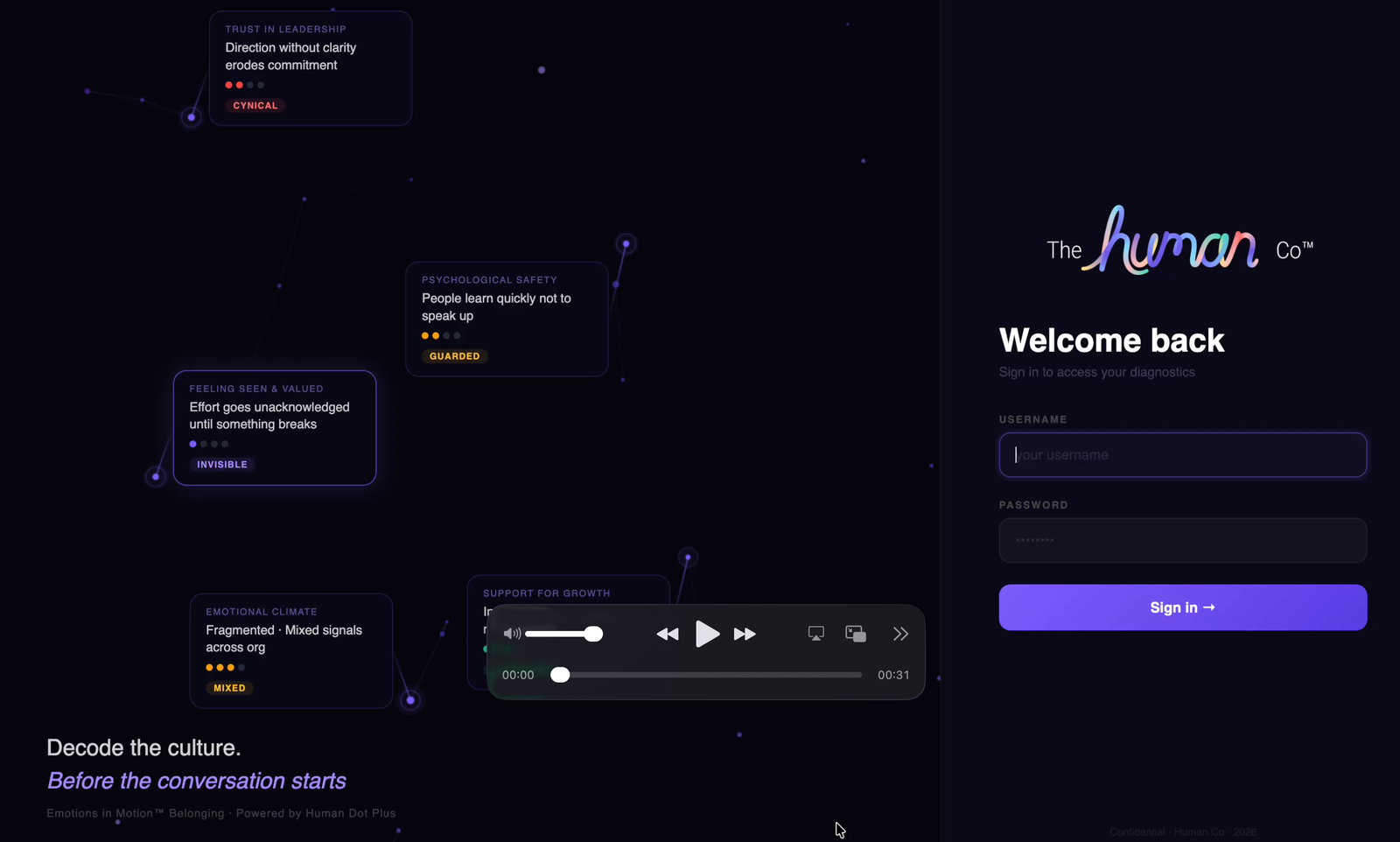Click the 00:31 duration label
The image size is (1400, 842).
tap(893, 675)
